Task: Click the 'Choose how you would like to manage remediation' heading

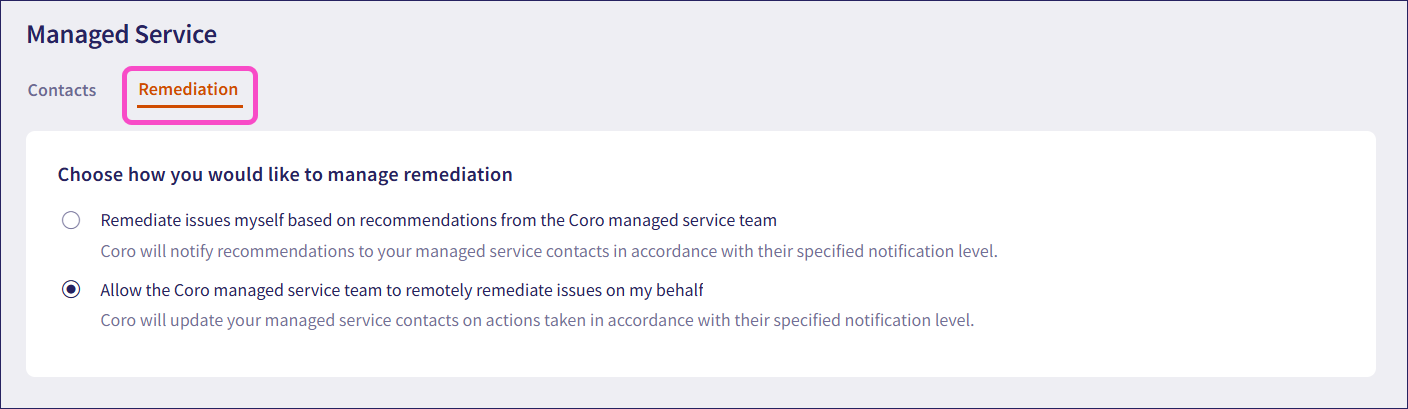Action: [x=285, y=175]
